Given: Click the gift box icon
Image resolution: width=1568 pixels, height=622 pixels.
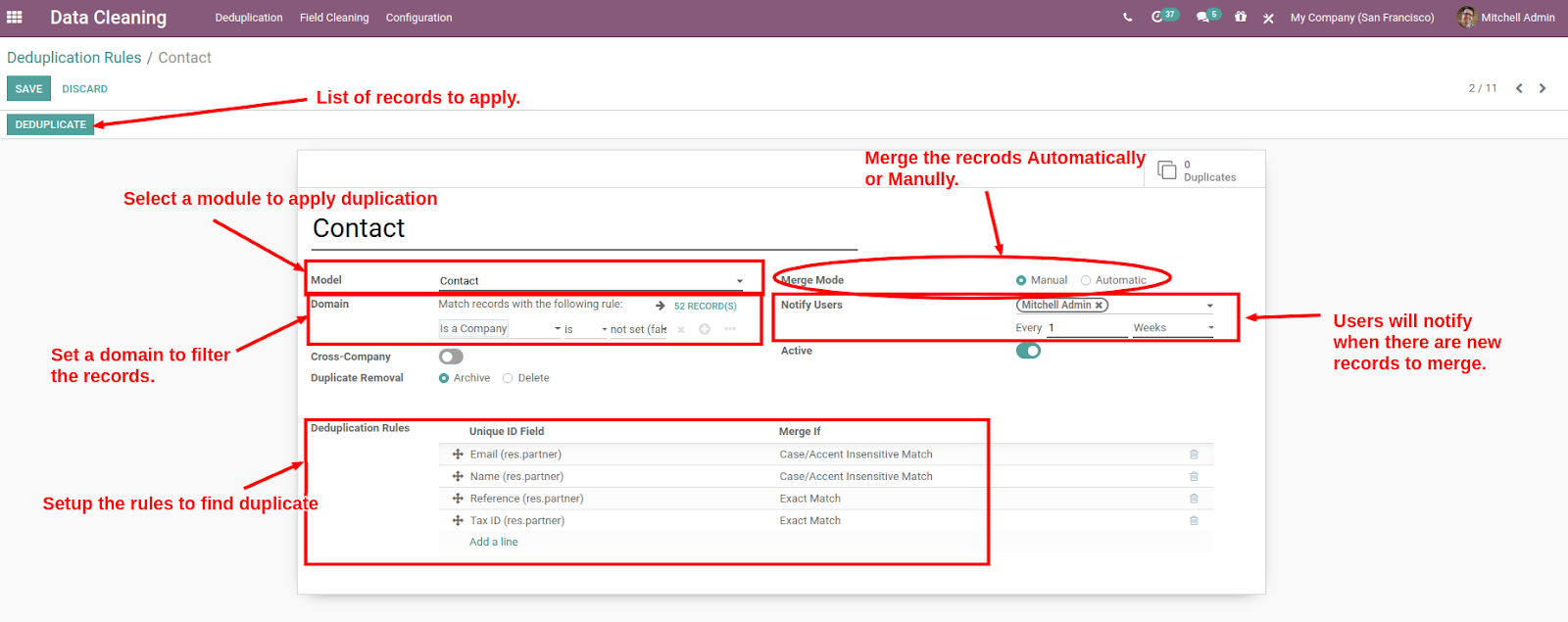Looking at the screenshot, I should 1241,17.
